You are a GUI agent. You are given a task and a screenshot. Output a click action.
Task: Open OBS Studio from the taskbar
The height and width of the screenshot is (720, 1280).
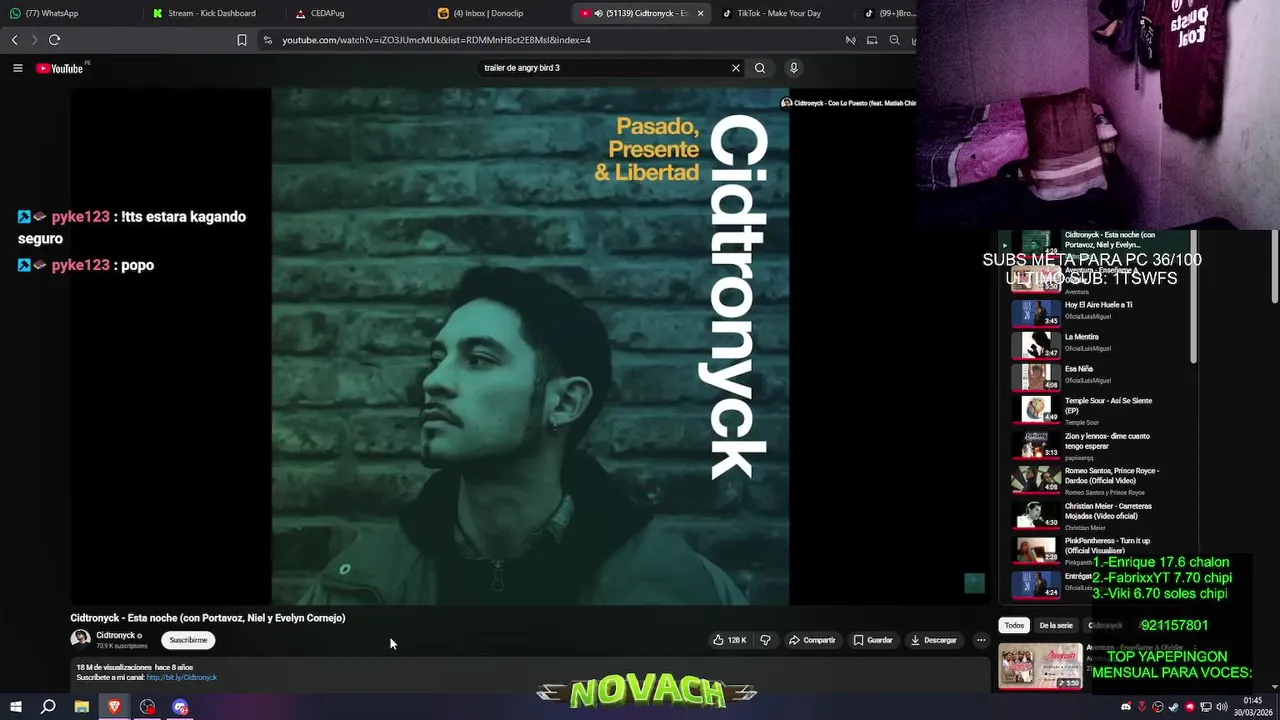148,707
